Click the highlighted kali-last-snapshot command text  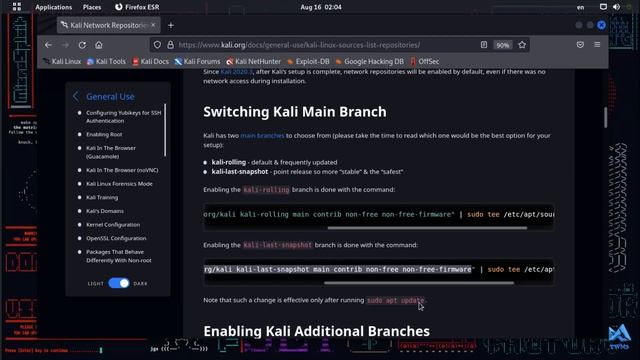coord(338,269)
